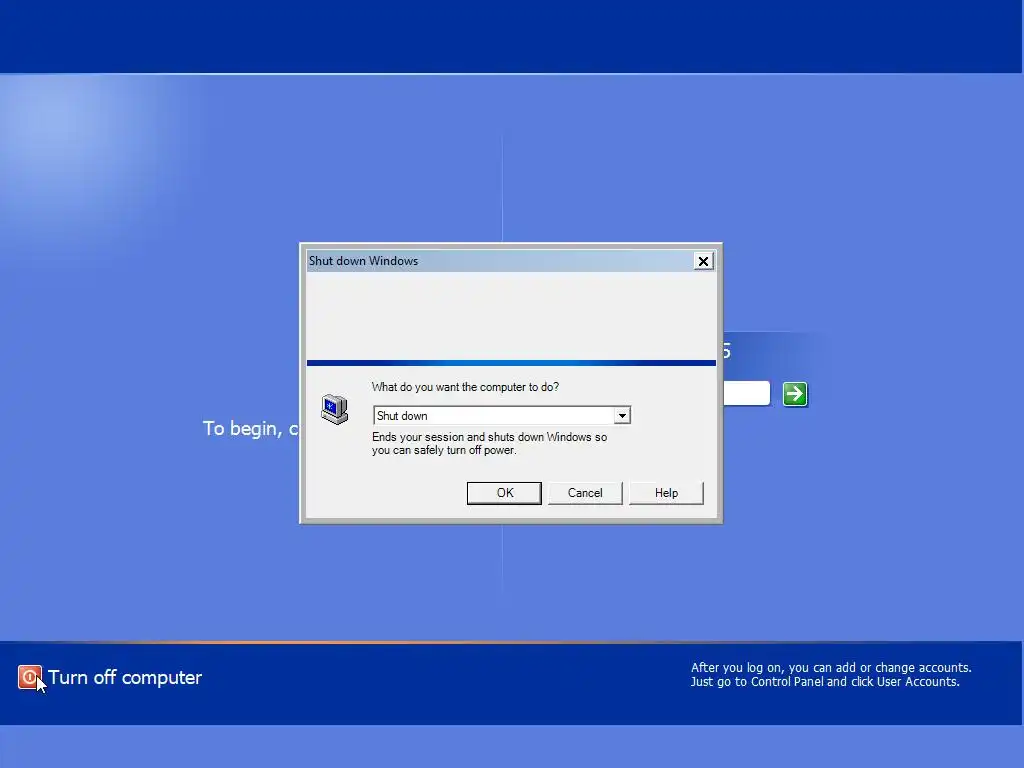Click the red Turn off computer power icon

point(29,677)
